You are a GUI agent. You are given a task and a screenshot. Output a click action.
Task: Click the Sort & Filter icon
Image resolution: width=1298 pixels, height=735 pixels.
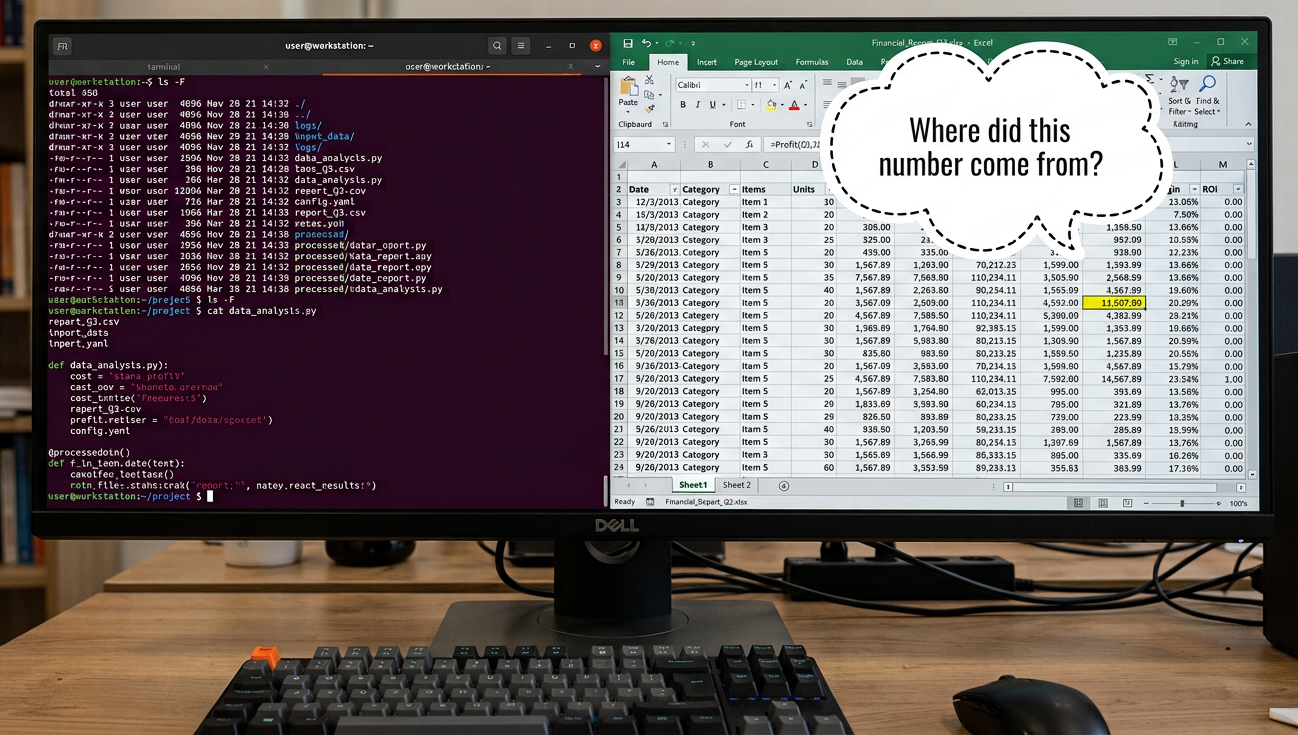(x=1180, y=85)
